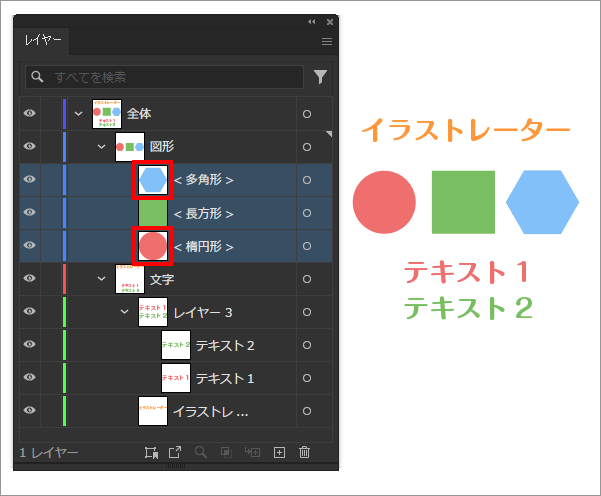Select the 文字 layer name
601x496 pixels.
coord(162,279)
